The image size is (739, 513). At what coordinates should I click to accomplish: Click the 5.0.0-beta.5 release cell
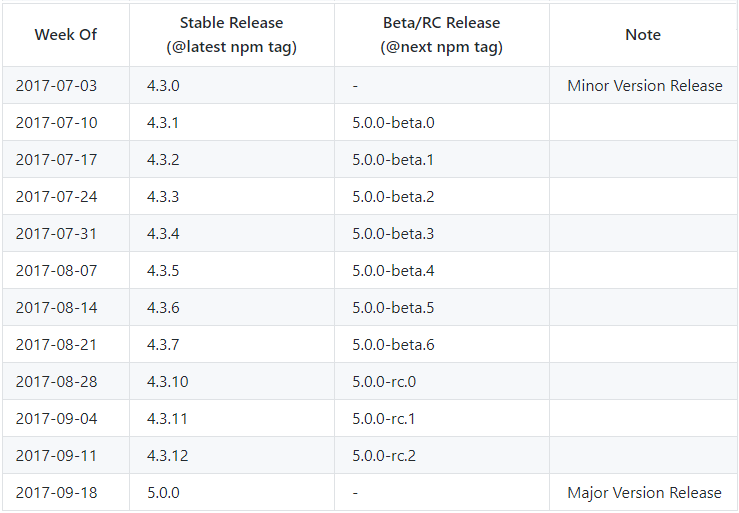coord(393,308)
